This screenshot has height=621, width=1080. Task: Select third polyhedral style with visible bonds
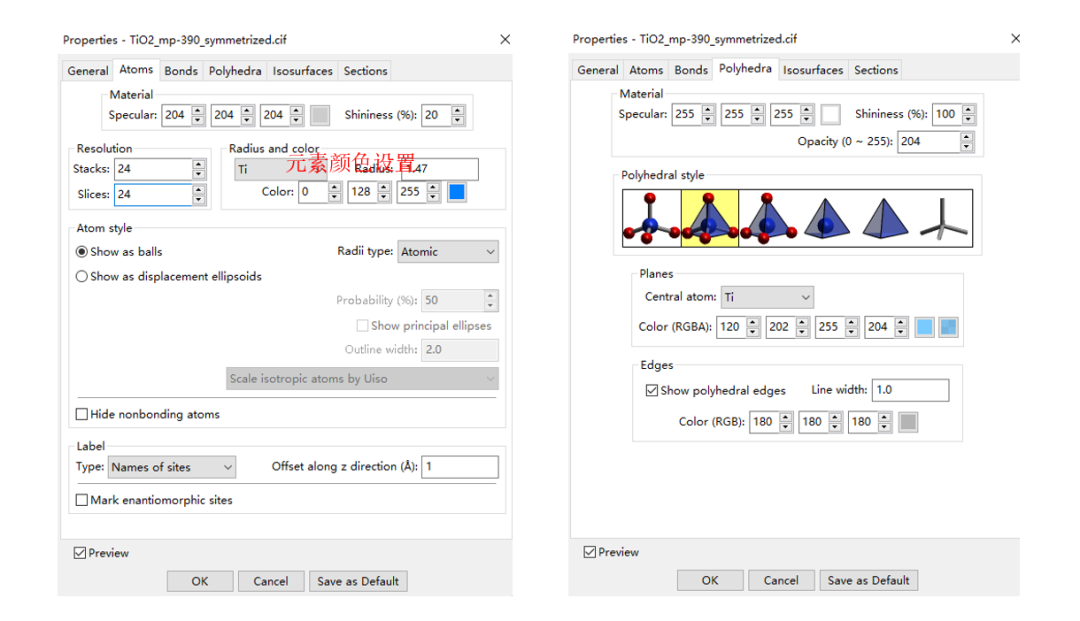(x=767, y=219)
